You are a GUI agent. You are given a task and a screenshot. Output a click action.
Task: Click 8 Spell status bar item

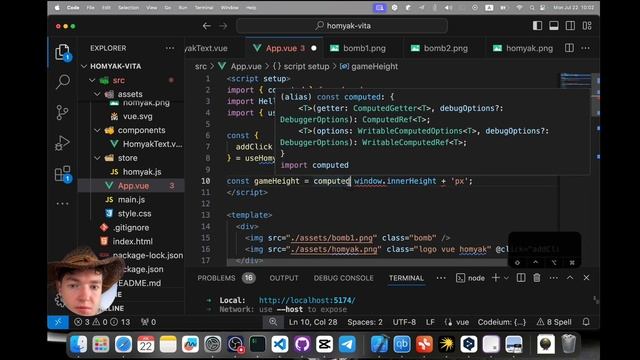[x=554, y=322]
